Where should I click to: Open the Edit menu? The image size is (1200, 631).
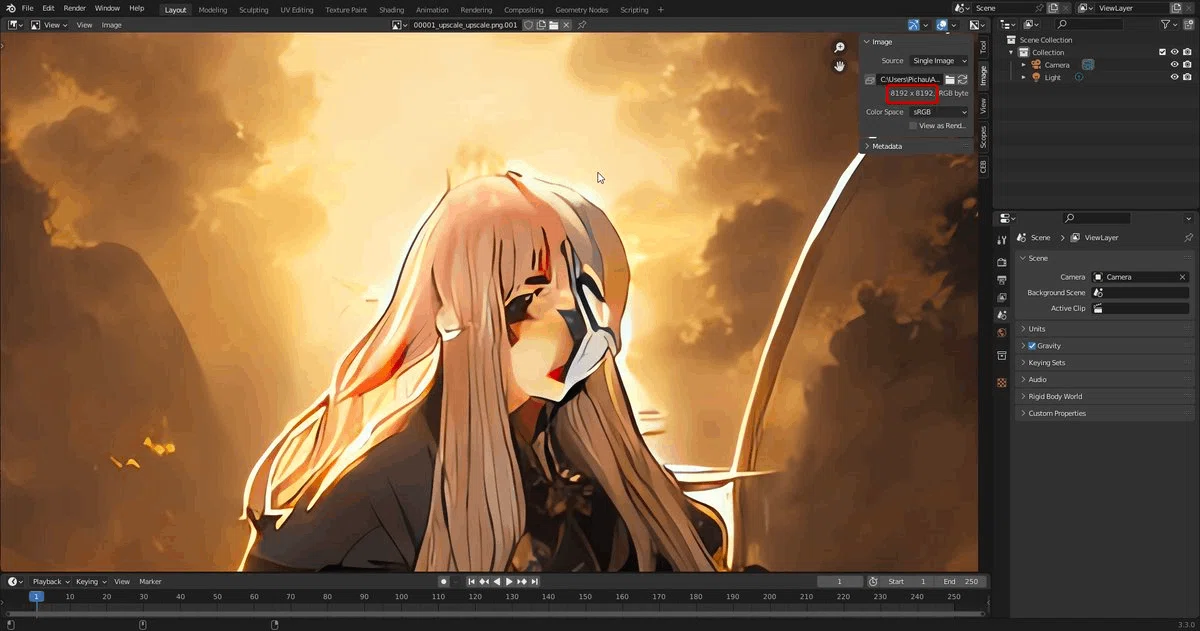pos(48,8)
